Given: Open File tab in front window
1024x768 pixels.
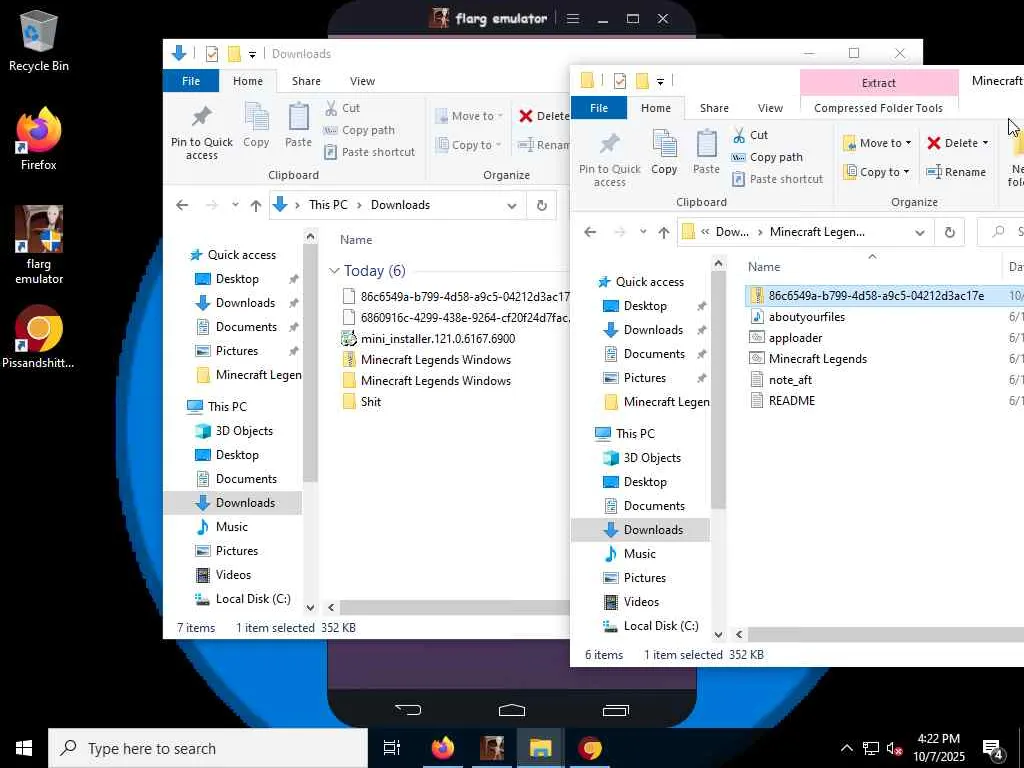Looking at the screenshot, I should point(599,108).
